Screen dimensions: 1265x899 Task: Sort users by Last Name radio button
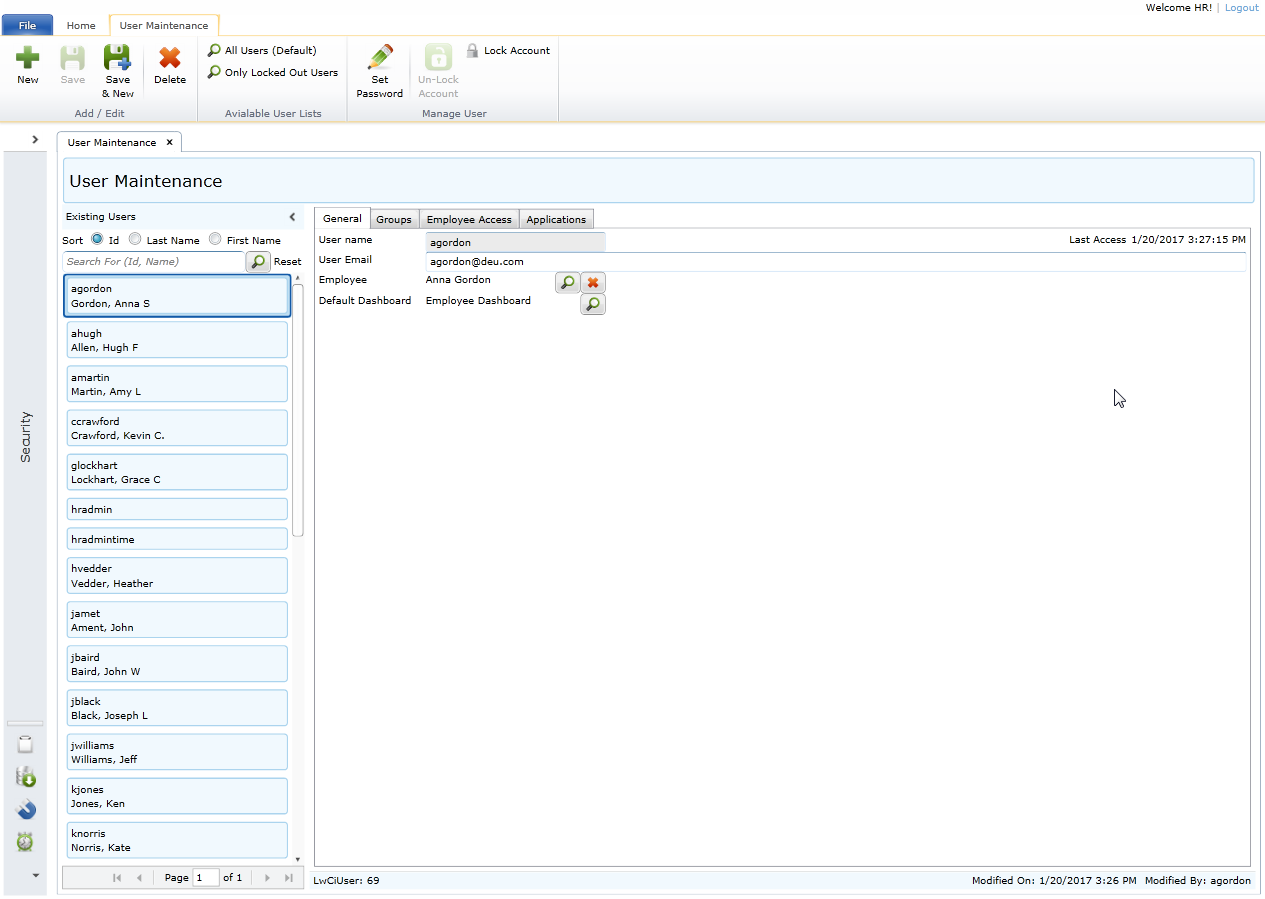(x=134, y=239)
